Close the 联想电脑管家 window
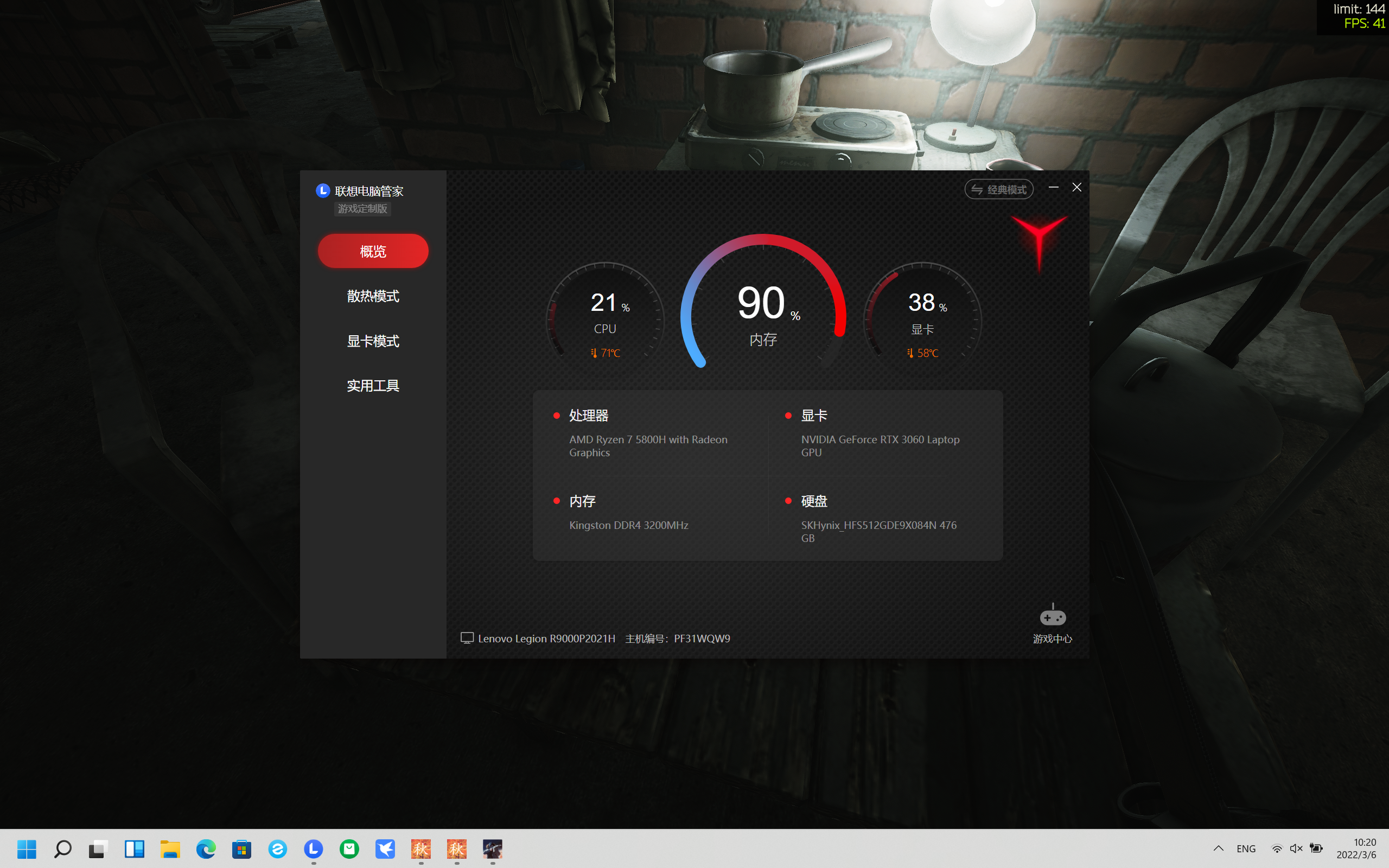 (1077, 187)
